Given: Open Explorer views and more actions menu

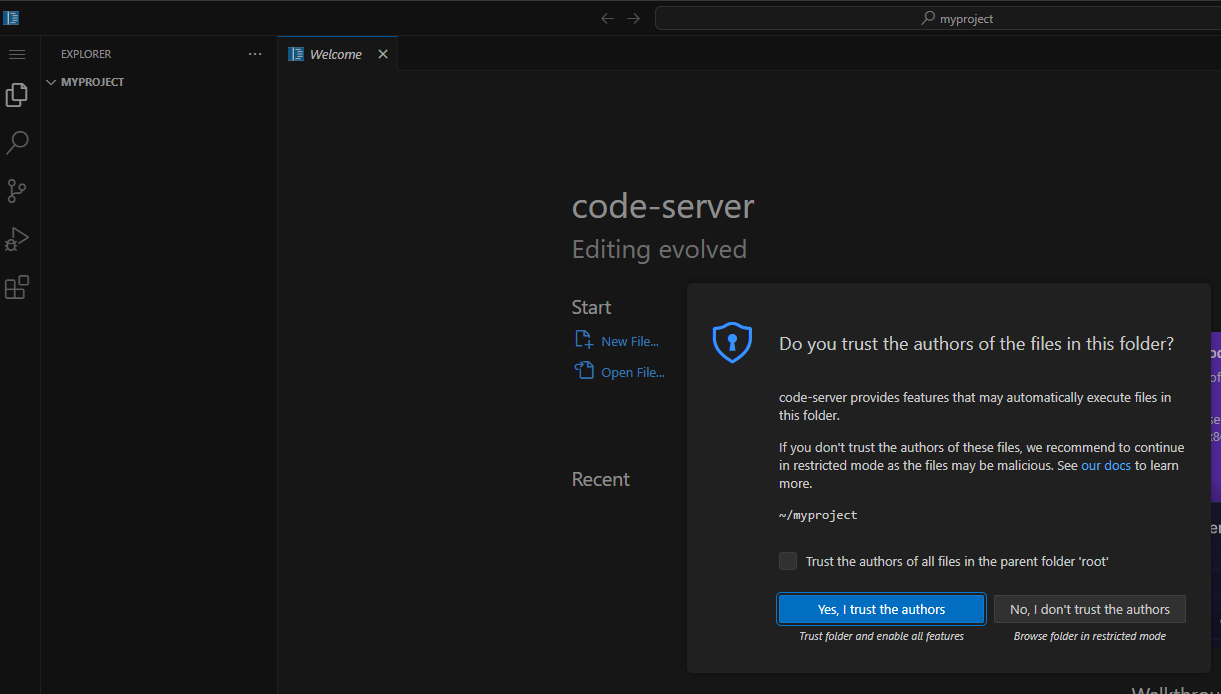Looking at the screenshot, I should [x=255, y=54].
